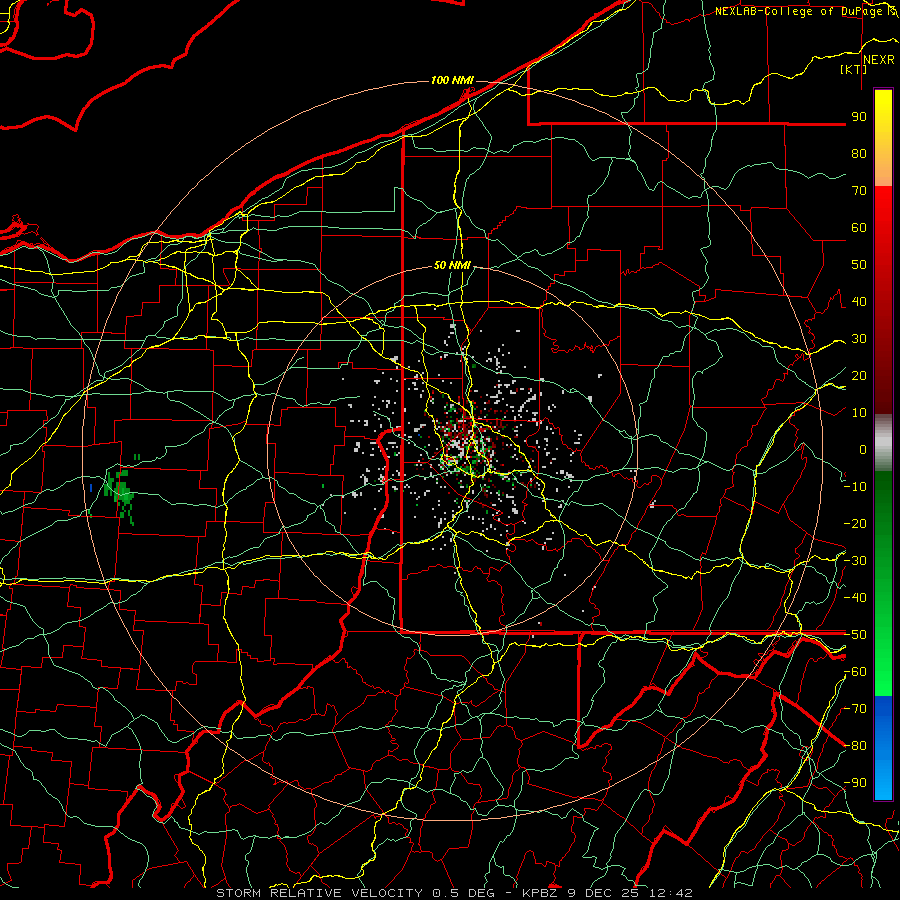Viewport: 900px width, 900px height.
Task: Click the 20 value on the velocity scale
Action: [x=859, y=375]
